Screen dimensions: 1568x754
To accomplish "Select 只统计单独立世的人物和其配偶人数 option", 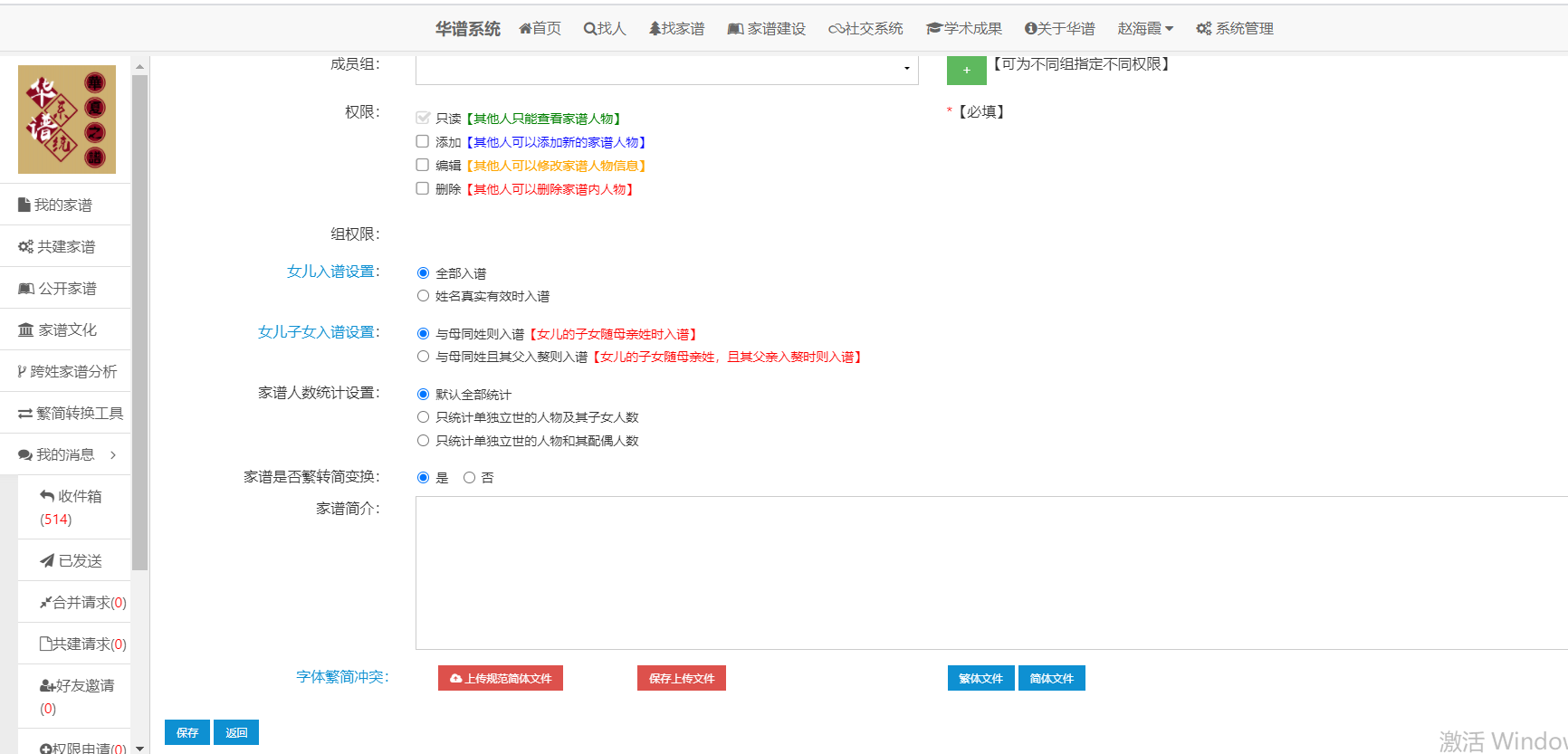I will pyautogui.click(x=423, y=441).
